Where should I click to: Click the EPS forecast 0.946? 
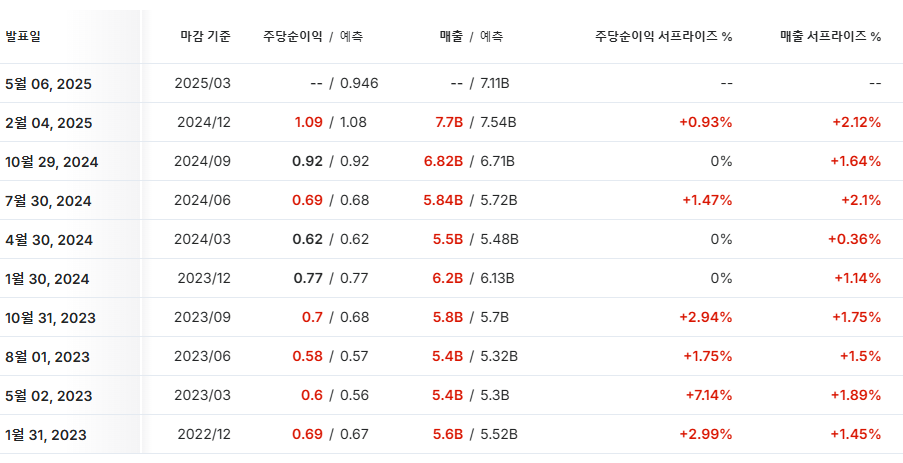359,84
